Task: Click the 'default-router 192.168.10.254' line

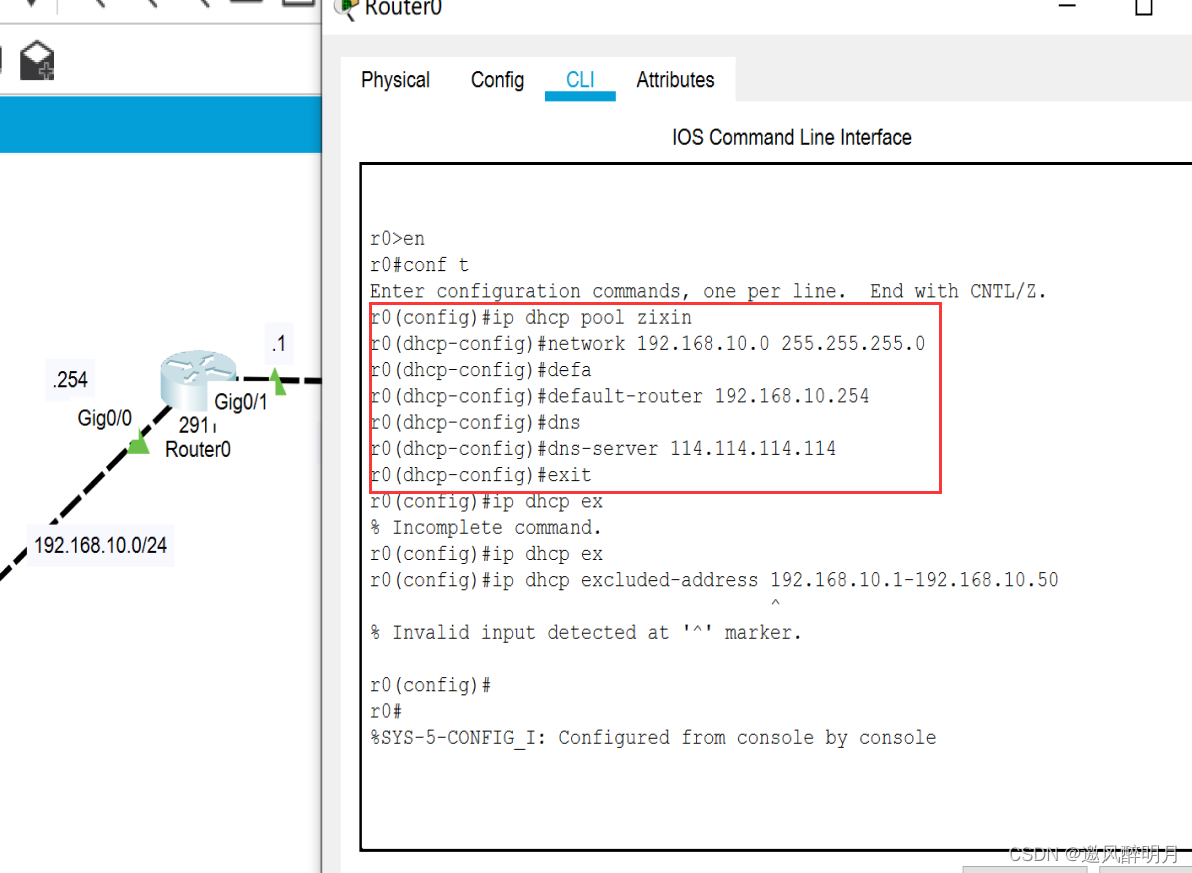Action: (x=620, y=396)
